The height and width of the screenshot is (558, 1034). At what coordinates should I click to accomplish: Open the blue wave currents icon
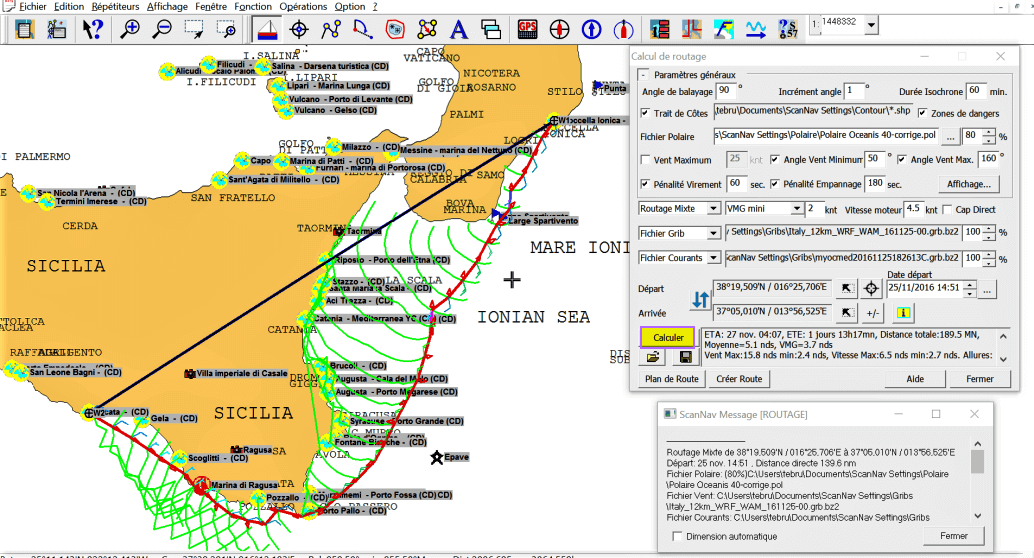tap(756, 29)
